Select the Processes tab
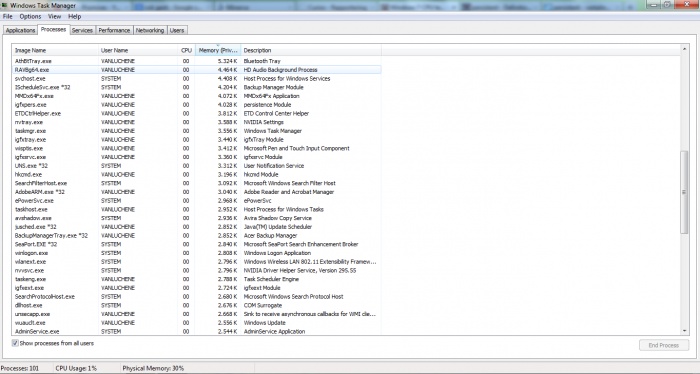 click(53, 29)
